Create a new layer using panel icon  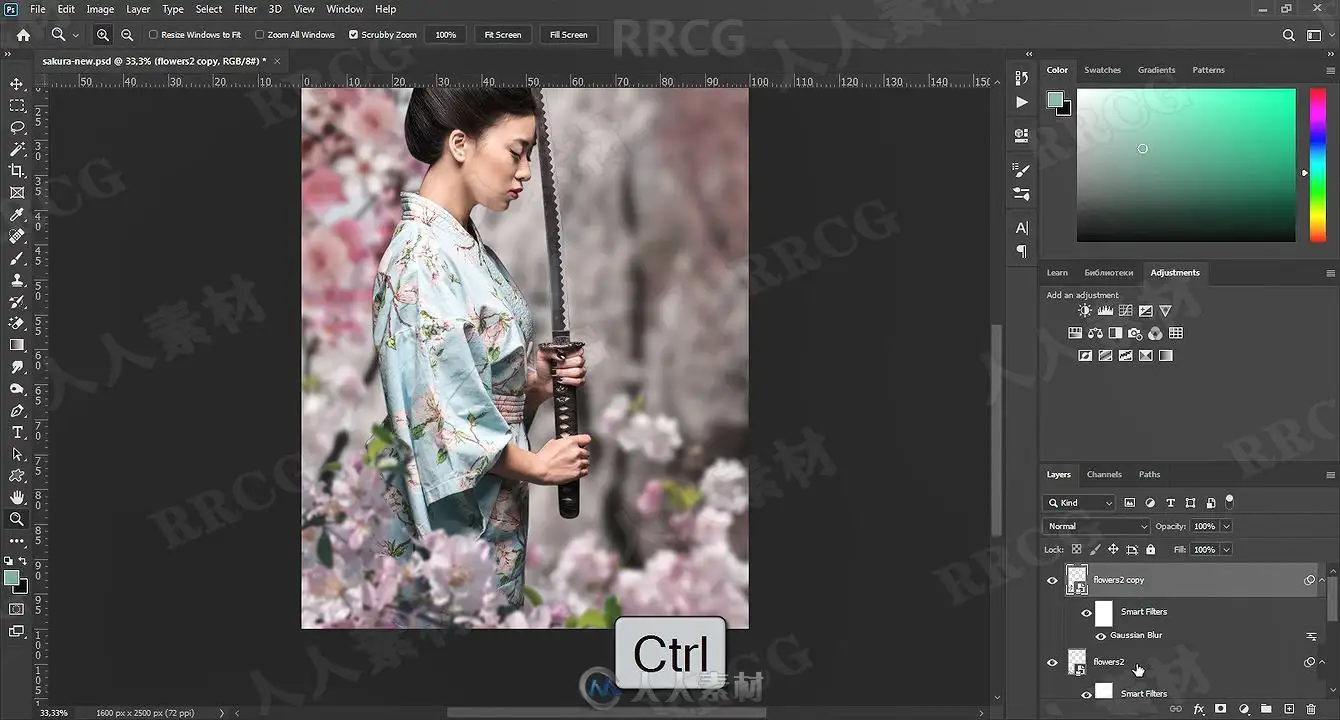pyautogui.click(x=1289, y=709)
